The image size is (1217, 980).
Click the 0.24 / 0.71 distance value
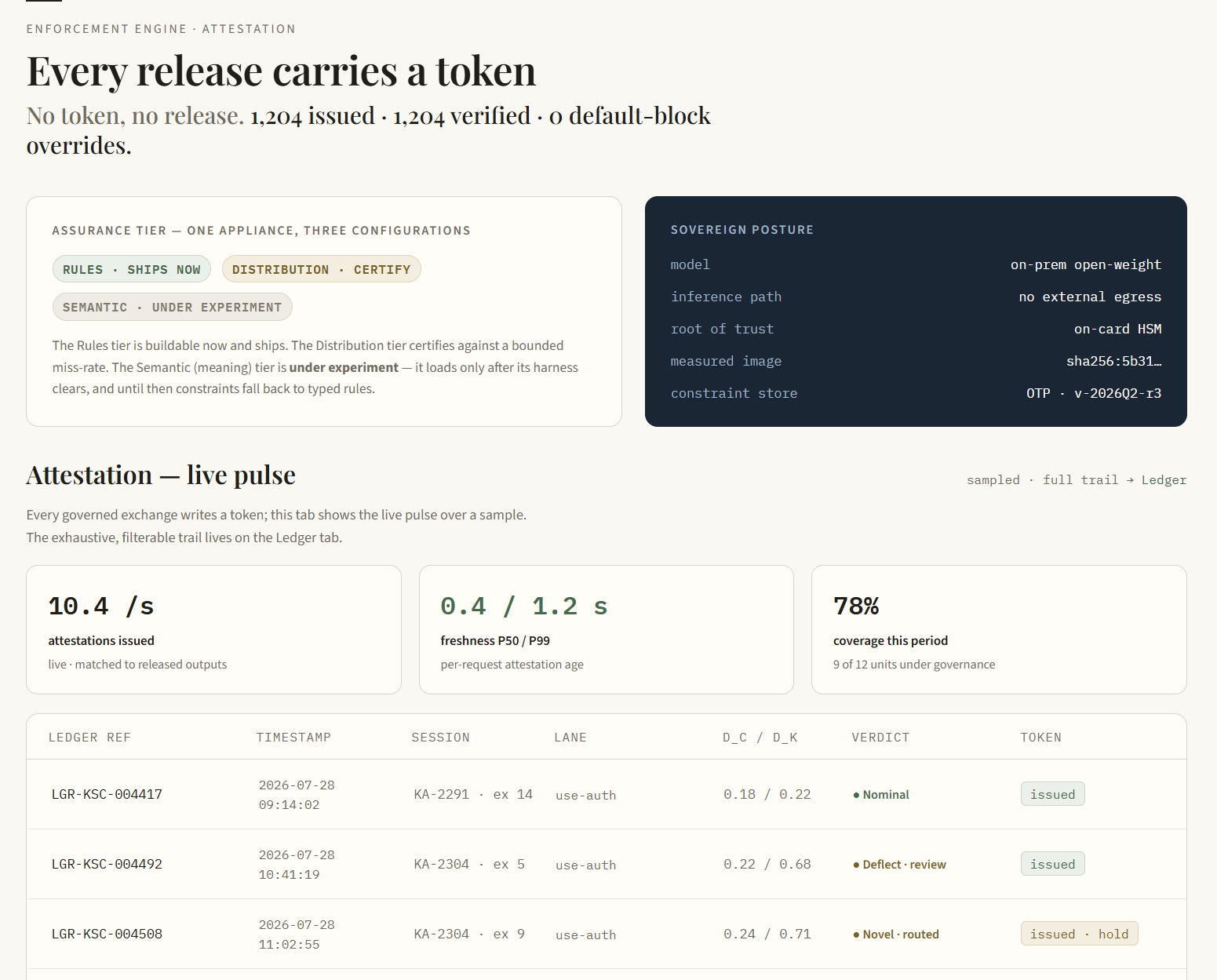click(767, 934)
